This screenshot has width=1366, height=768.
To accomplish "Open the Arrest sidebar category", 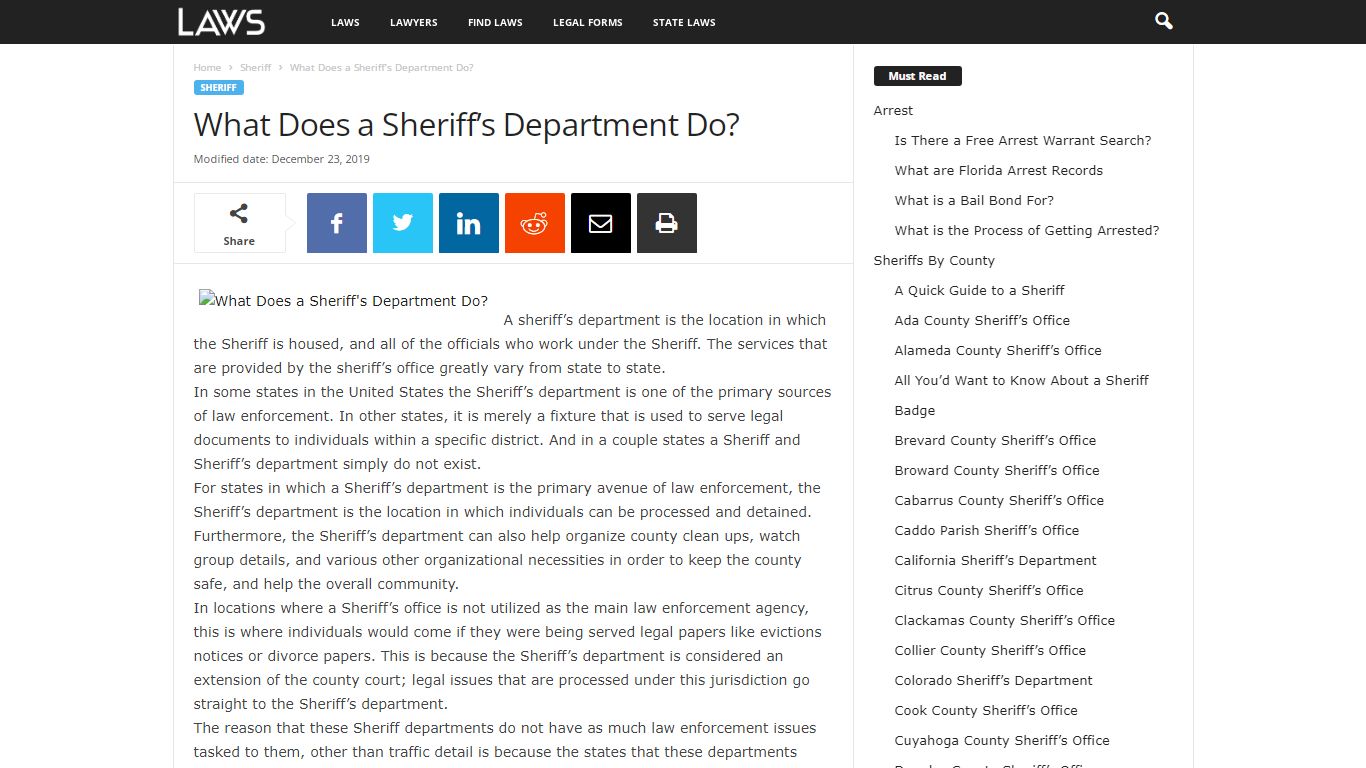I will (x=893, y=111).
